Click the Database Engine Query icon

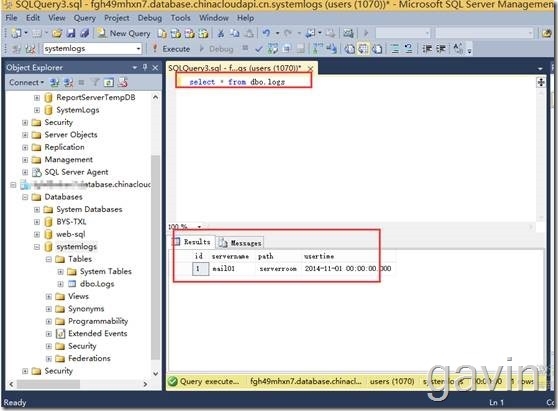[162, 33]
